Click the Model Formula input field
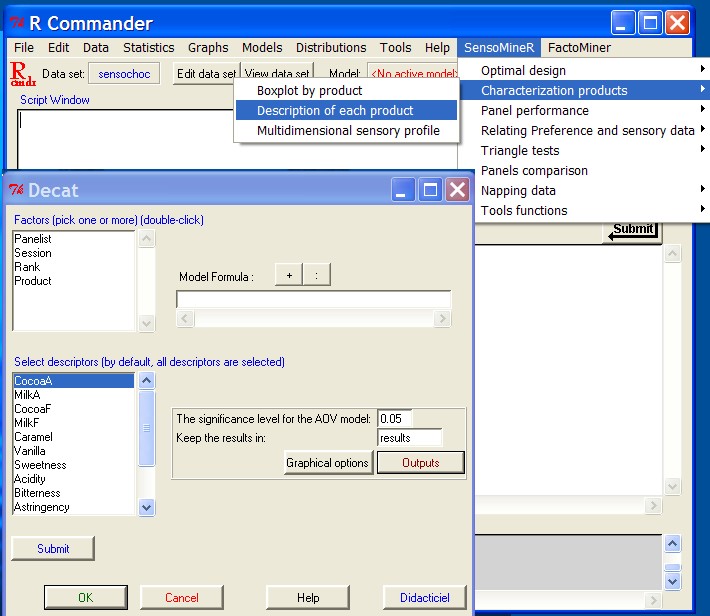The width and height of the screenshot is (710, 616). pos(313,299)
